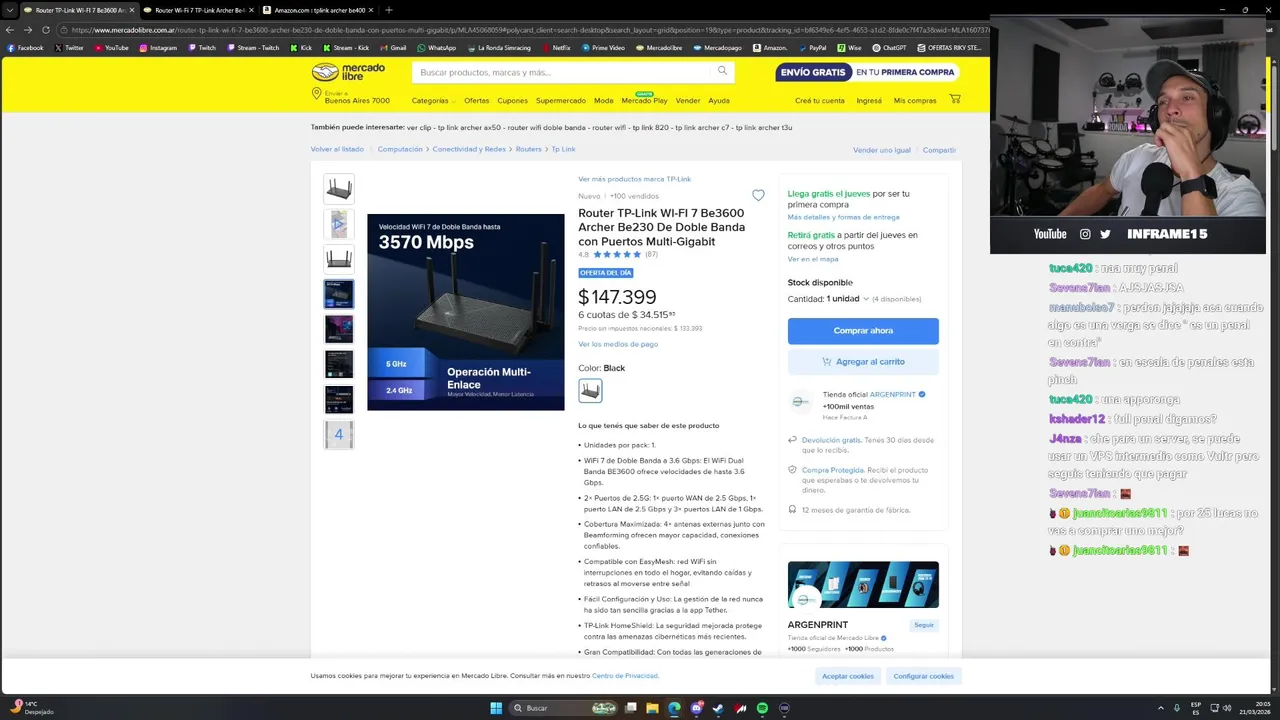Follow ARGENPRINT with Seguir button

[x=923, y=625]
